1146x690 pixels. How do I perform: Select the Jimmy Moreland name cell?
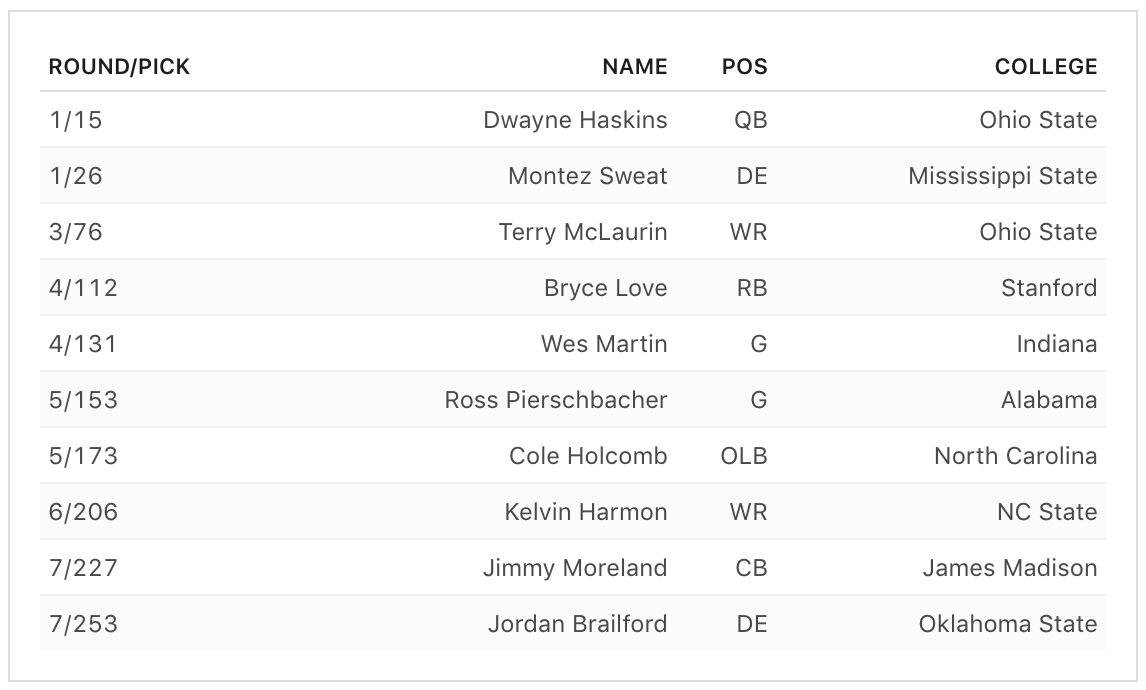point(575,568)
